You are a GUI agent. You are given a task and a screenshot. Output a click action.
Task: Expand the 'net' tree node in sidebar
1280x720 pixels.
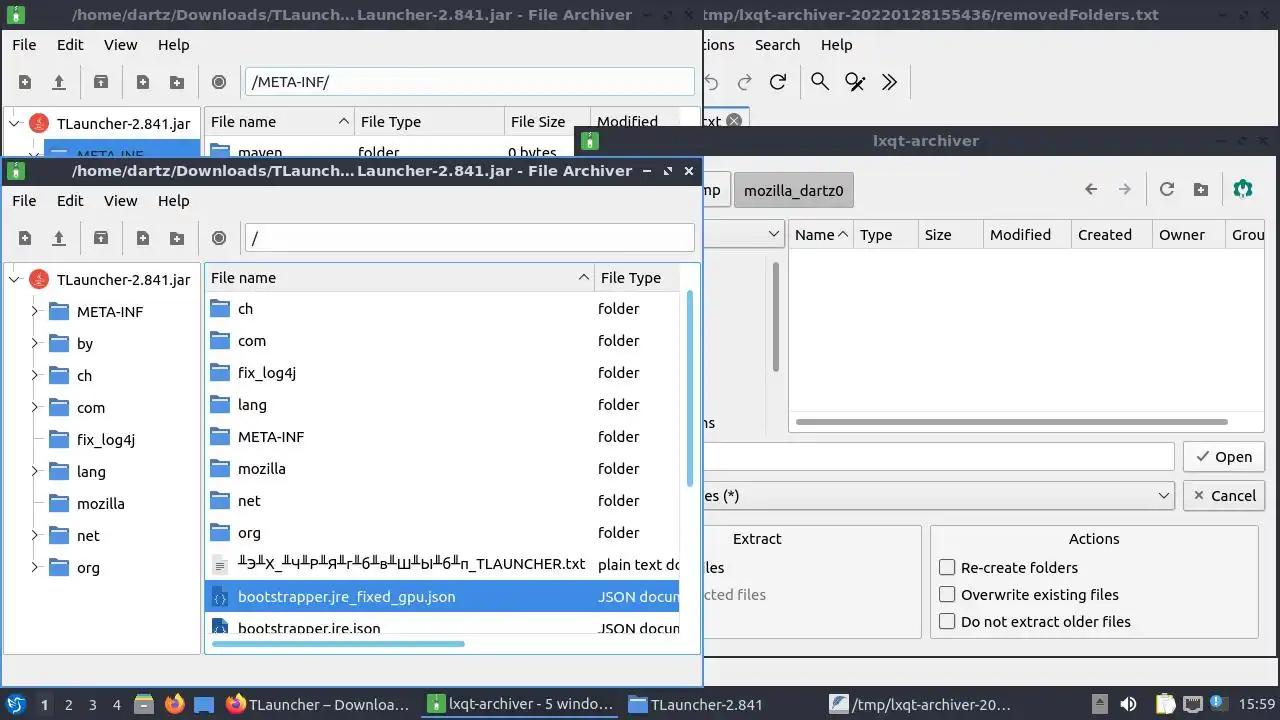coord(35,536)
